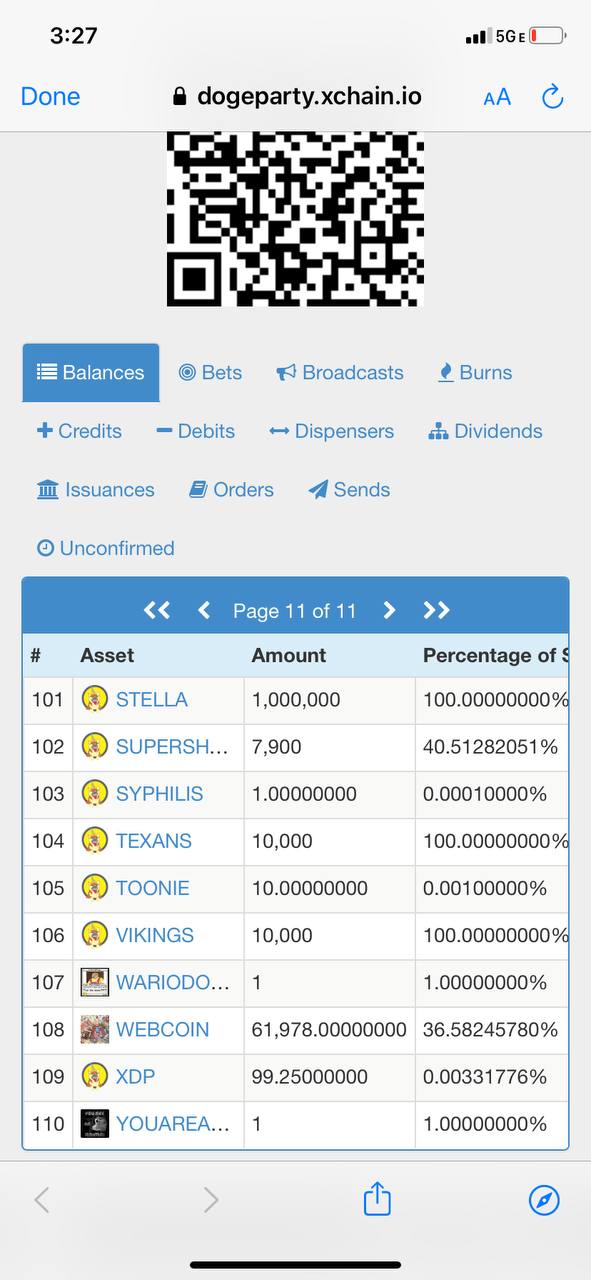
Task: Tap the battery indicator in status bar
Action: (x=548, y=36)
